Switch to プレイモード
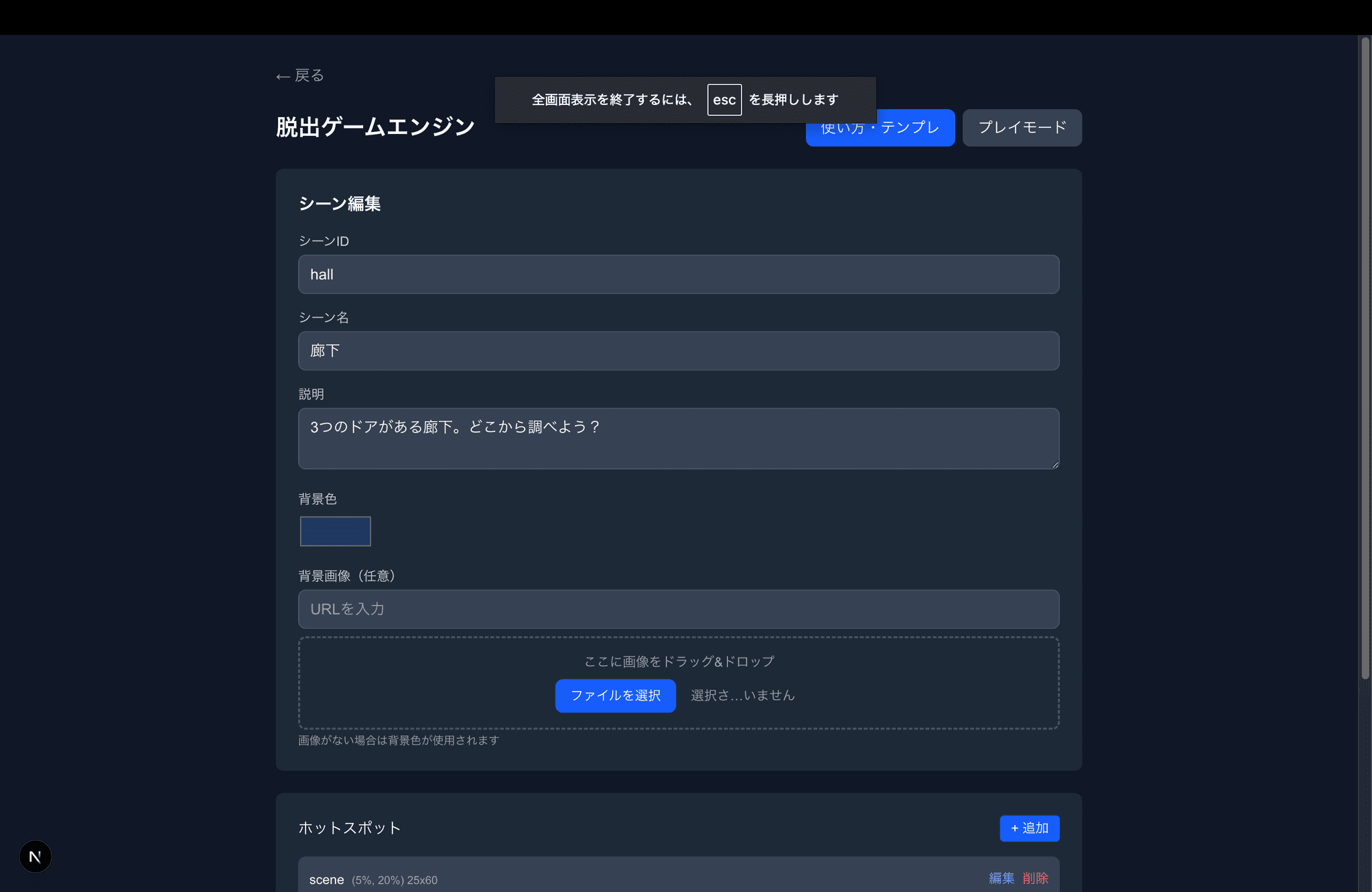The image size is (1372, 892). click(x=1022, y=128)
